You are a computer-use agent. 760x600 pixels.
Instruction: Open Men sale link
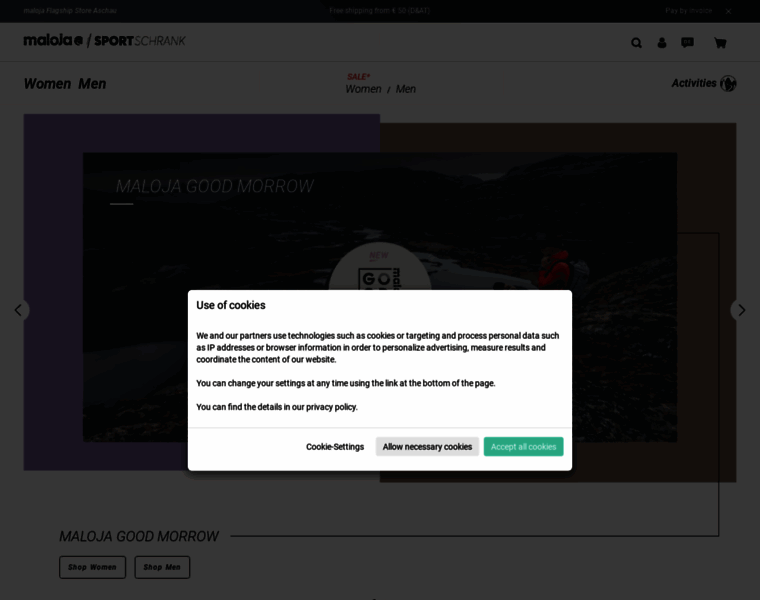406,89
